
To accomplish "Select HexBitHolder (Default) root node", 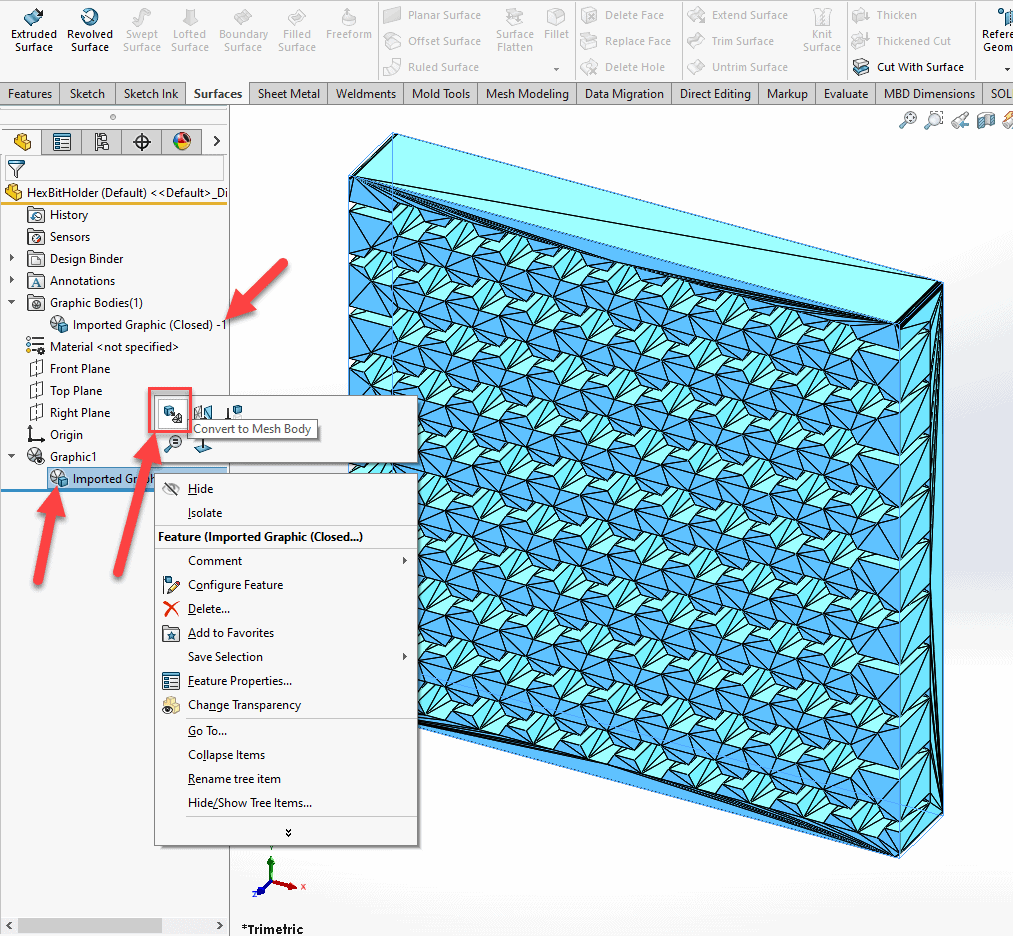I will coord(116,192).
